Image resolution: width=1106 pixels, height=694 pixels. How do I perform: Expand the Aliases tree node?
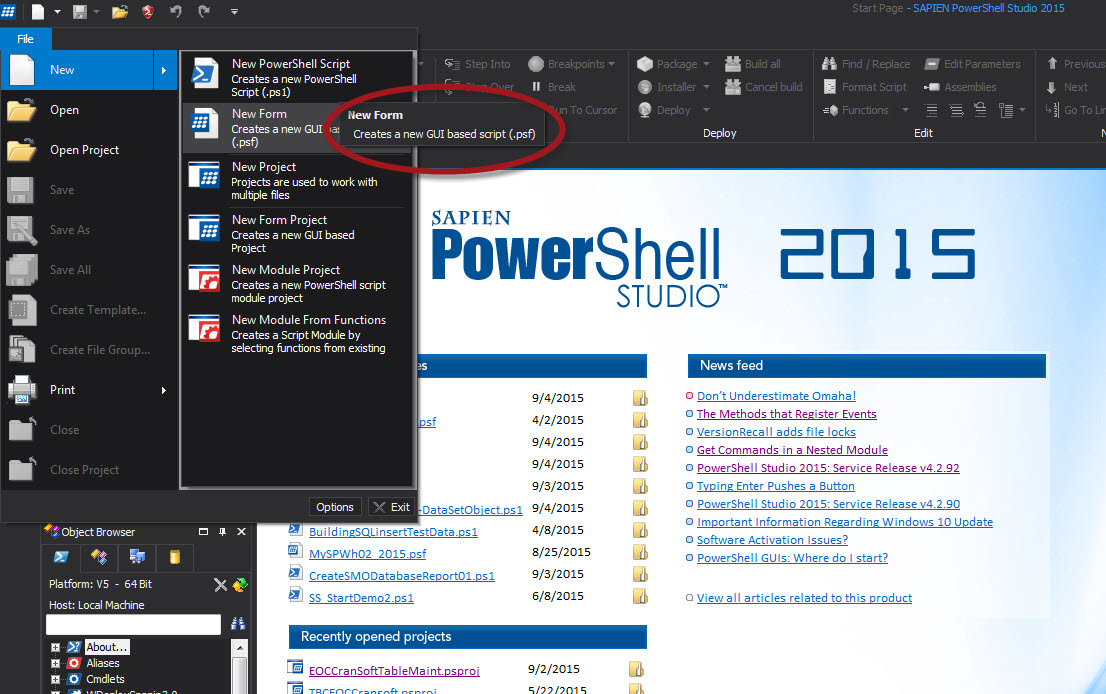pos(55,663)
